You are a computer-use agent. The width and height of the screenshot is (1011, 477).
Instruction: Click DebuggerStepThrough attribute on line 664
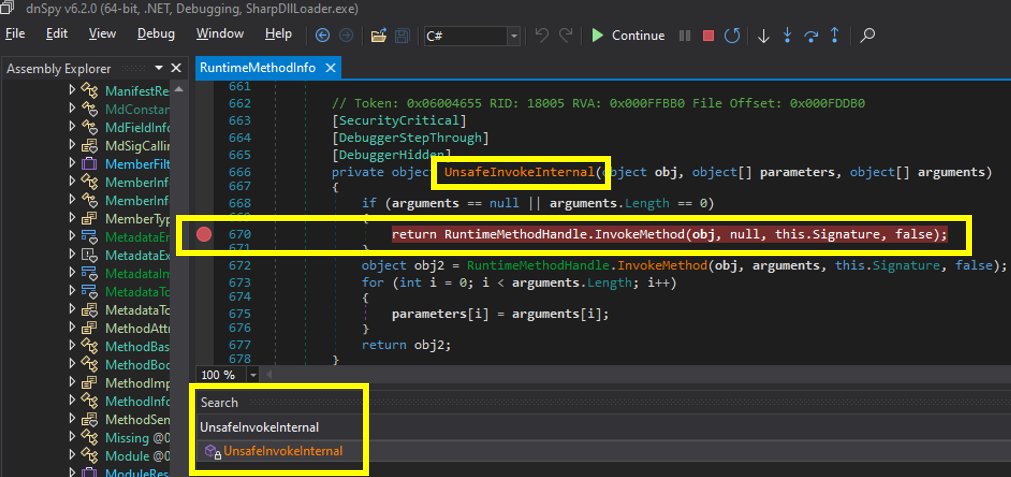click(409, 138)
